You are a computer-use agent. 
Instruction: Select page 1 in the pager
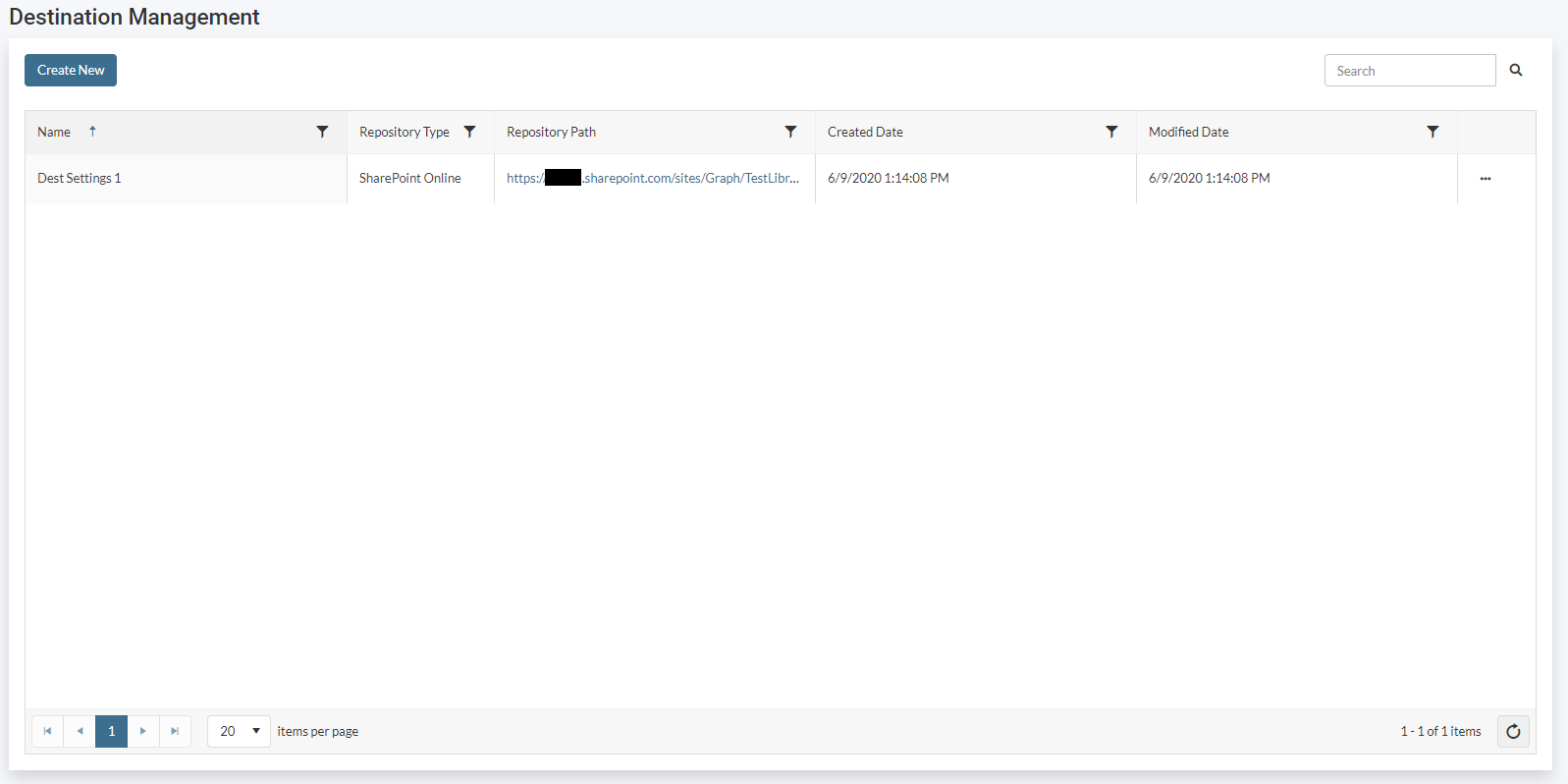[111, 731]
